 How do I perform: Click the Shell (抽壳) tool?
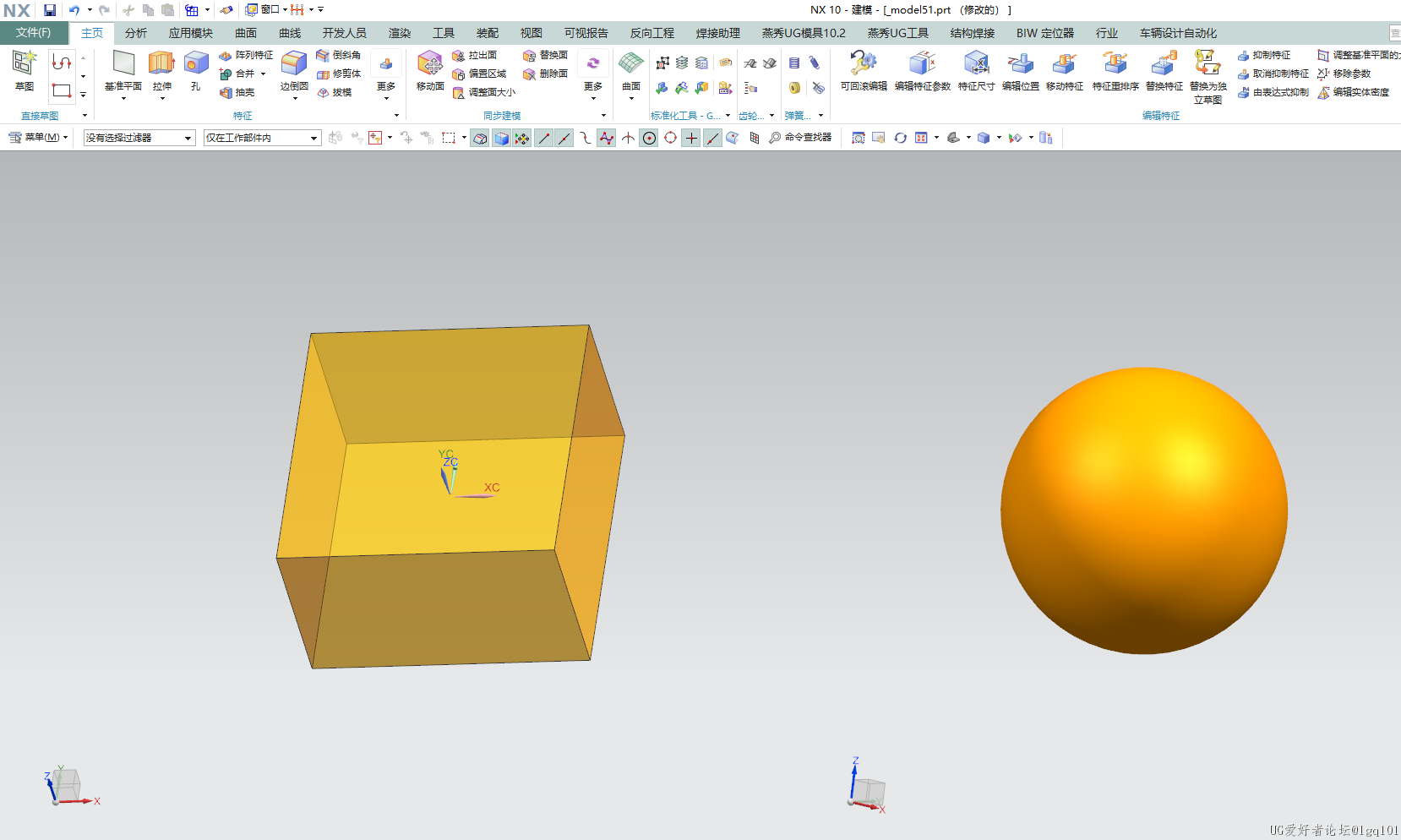point(237,92)
